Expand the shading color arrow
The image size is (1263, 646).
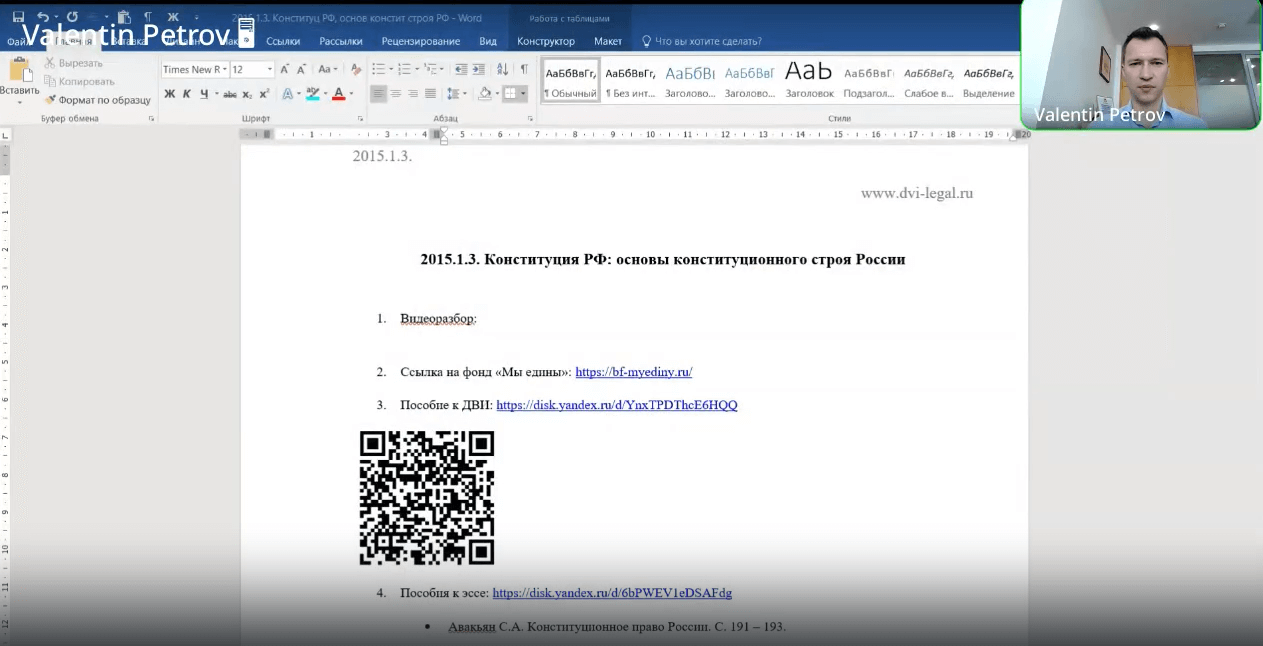496,94
